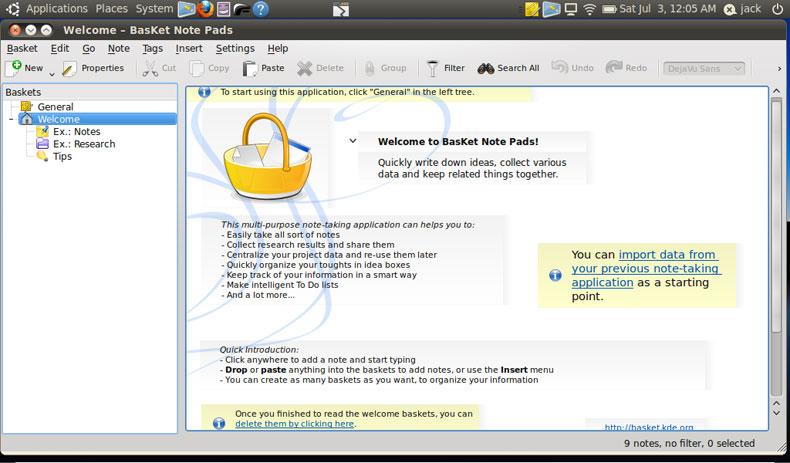The width and height of the screenshot is (790, 463).
Task: Open the Places menu in top panel
Action: [112, 9]
